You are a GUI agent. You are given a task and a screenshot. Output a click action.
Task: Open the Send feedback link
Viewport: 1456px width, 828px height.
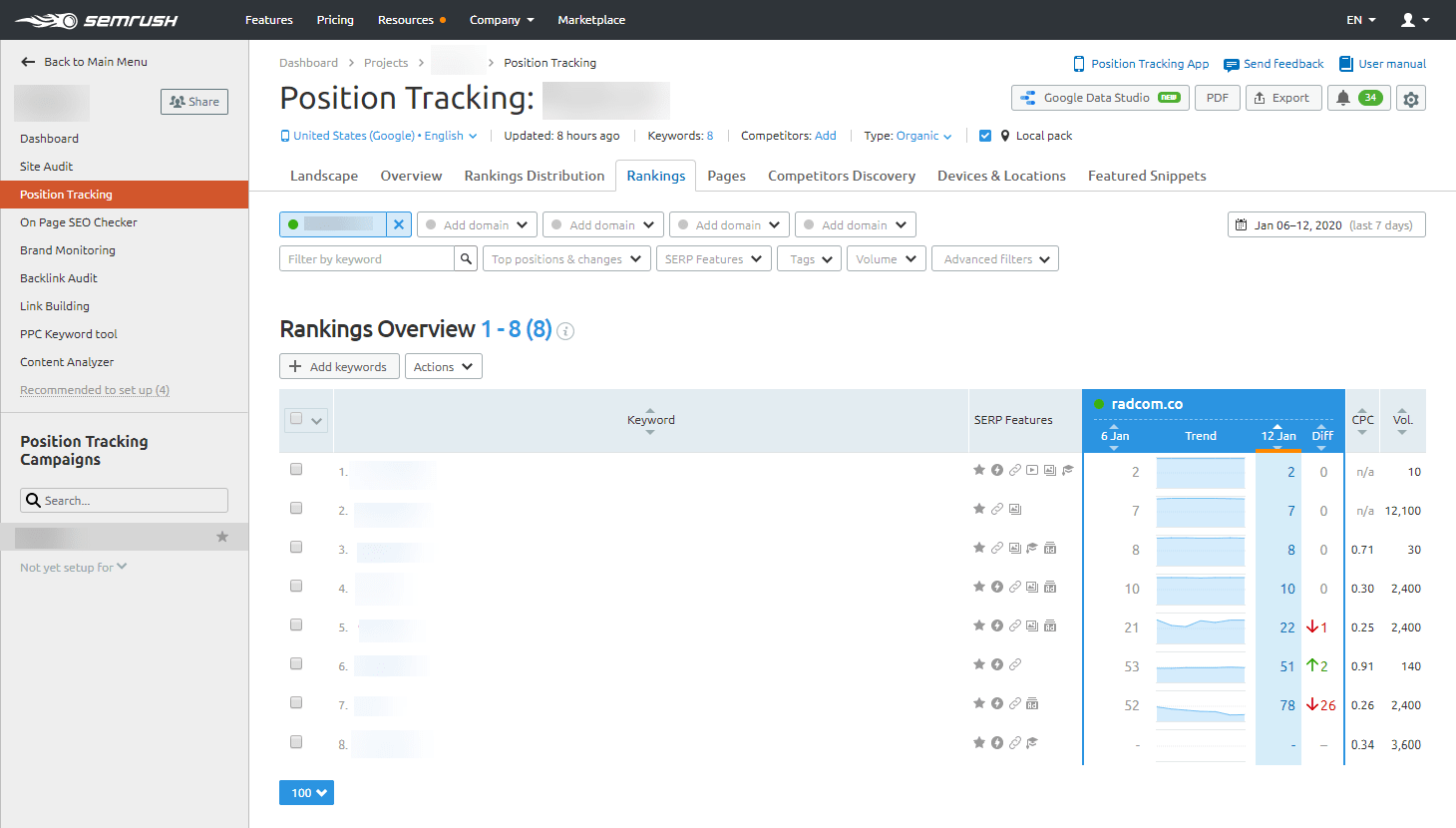(1273, 63)
